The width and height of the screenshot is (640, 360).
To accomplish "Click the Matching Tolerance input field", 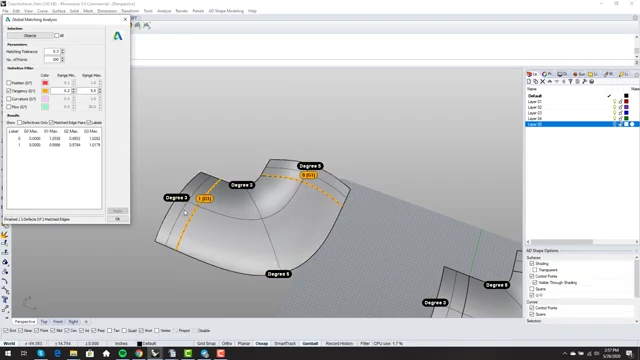I will coord(52,51).
